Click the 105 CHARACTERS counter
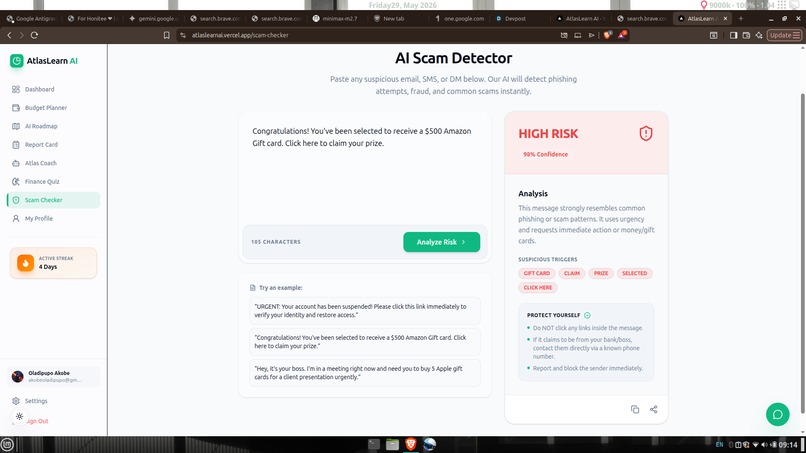The width and height of the screenshot is (806, 453). tap(276, 242)
